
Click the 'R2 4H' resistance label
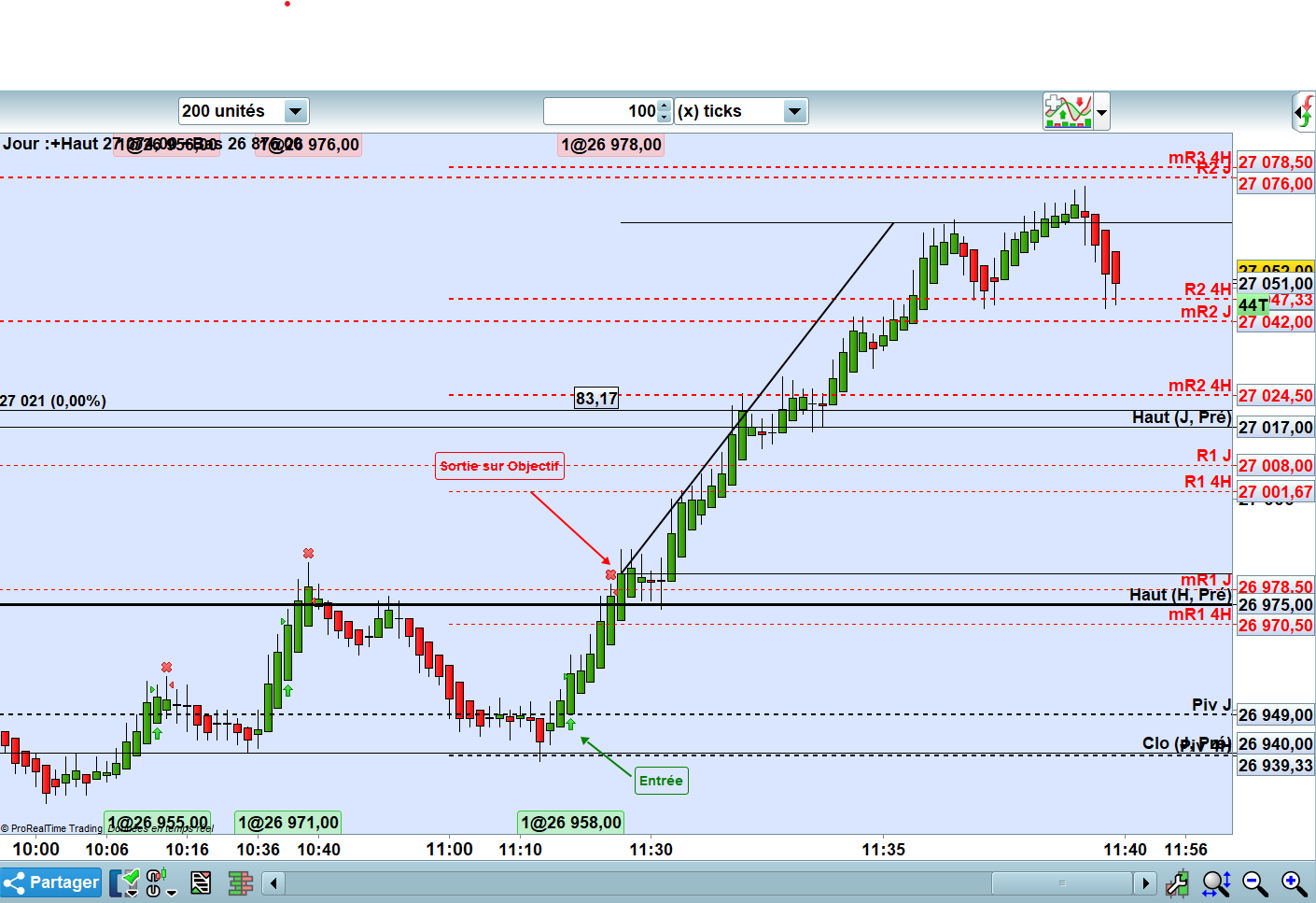[1208, 289]
